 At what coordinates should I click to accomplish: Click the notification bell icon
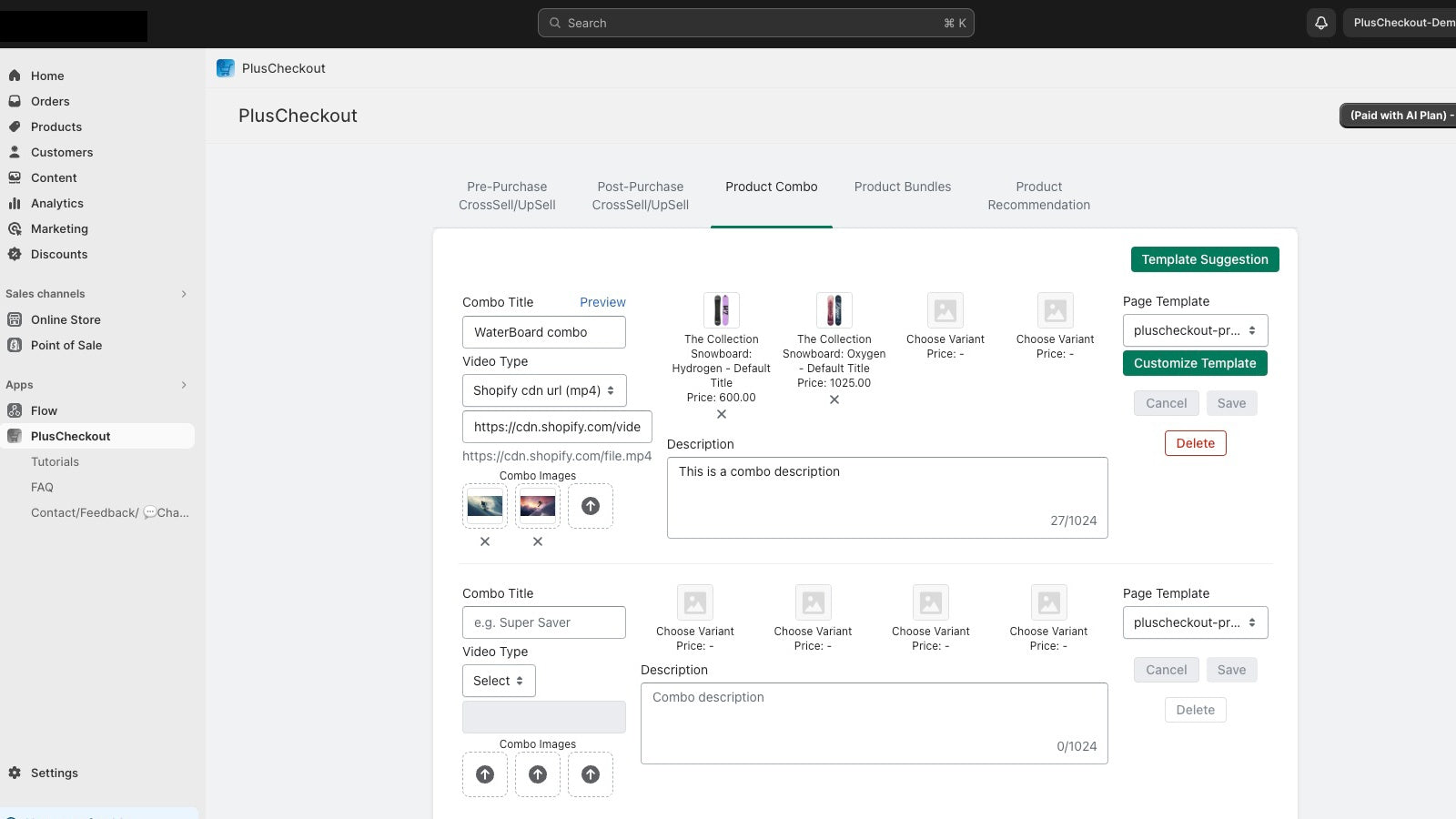click(x=1320, y=23)
